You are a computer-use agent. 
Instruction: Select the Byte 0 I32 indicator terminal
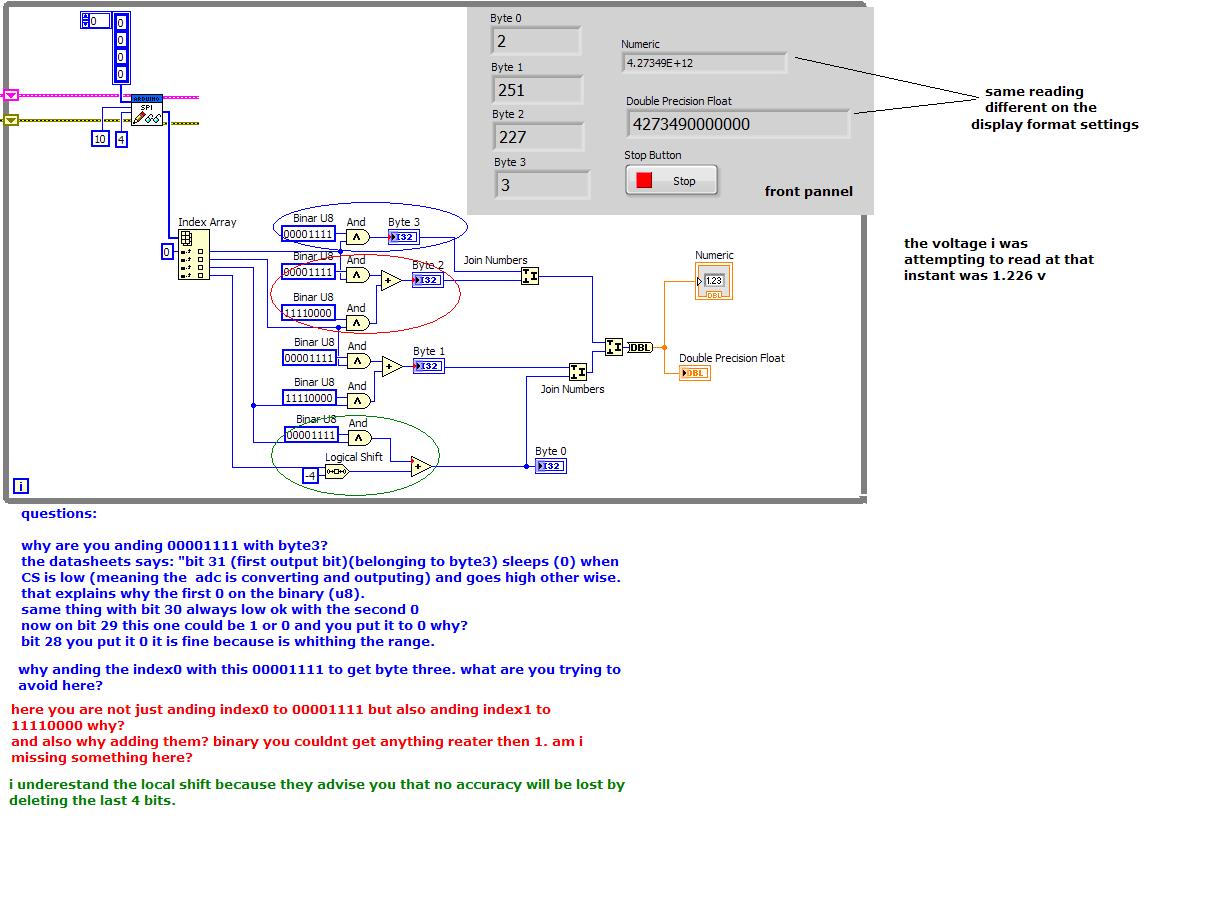click(551, 466)
